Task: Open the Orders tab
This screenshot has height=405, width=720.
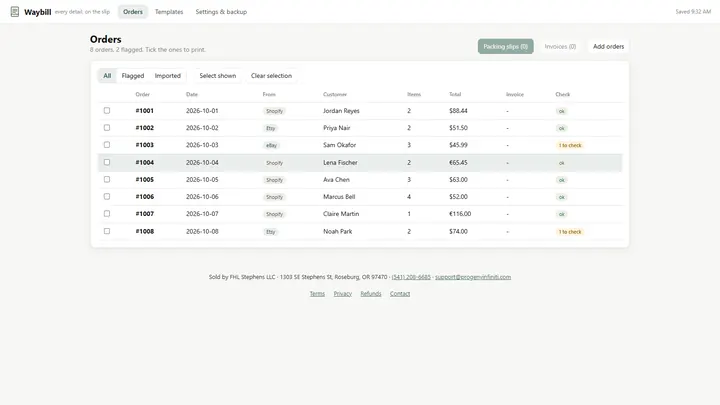Action: [133, 12]
